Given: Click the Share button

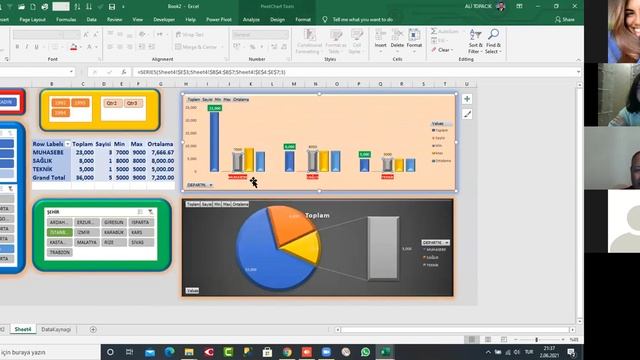Looking at the screenshot, I should coord(565,20).
